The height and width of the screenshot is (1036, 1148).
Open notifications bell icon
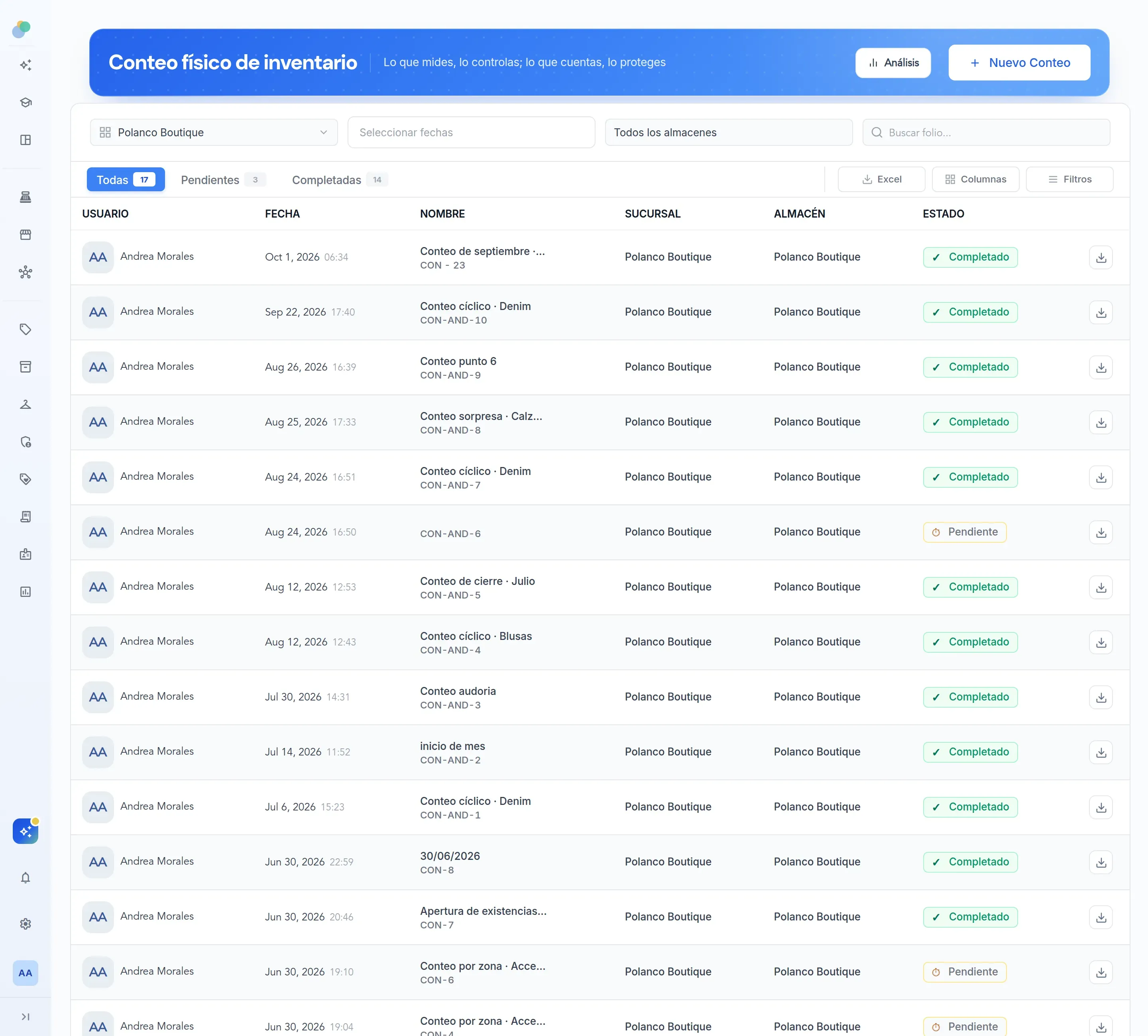tap(25, 878)
